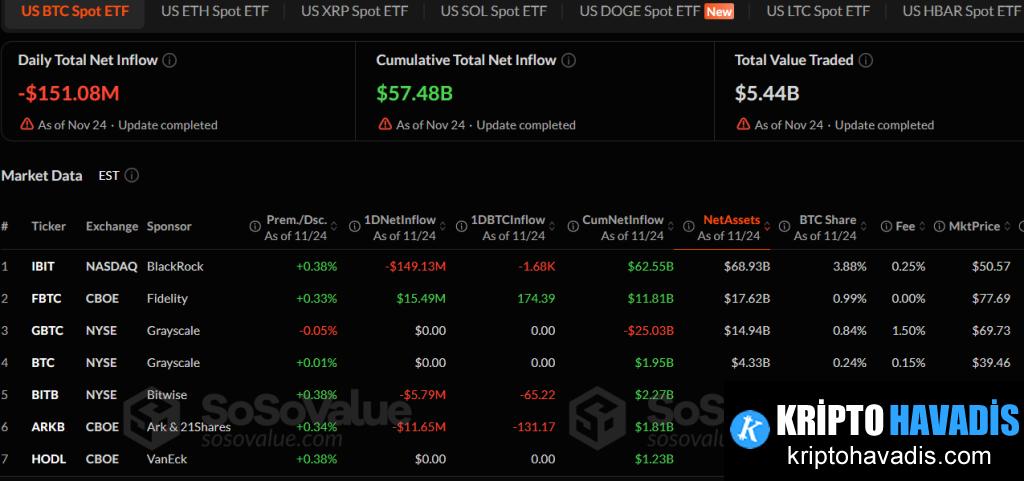The height and width of the screenshot is (481, 1024).
Task: Sort table by CumNetInflow column arrows
Action: (669, 226)
